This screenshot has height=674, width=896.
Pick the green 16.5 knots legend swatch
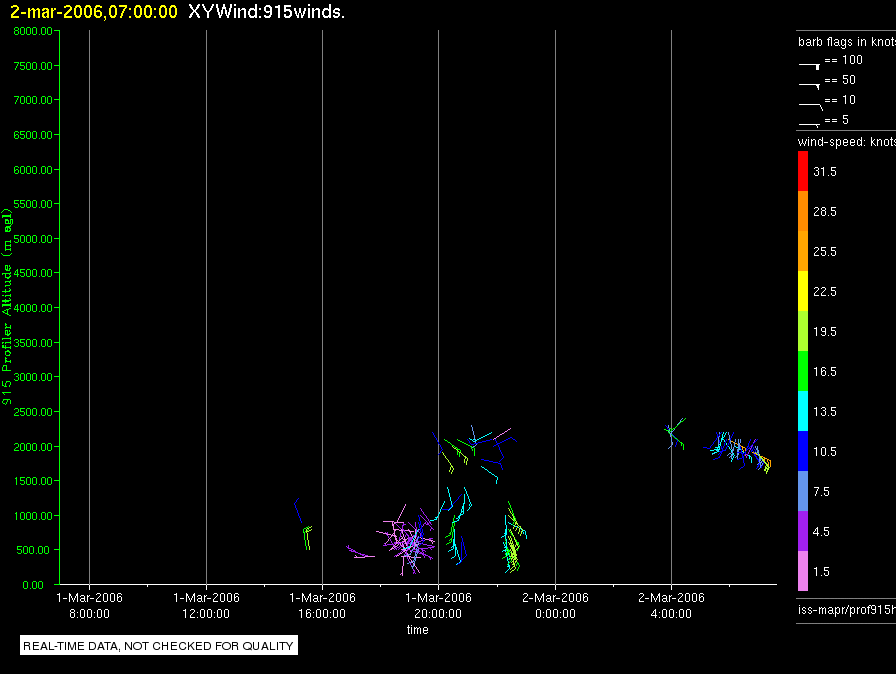(803, 371)
